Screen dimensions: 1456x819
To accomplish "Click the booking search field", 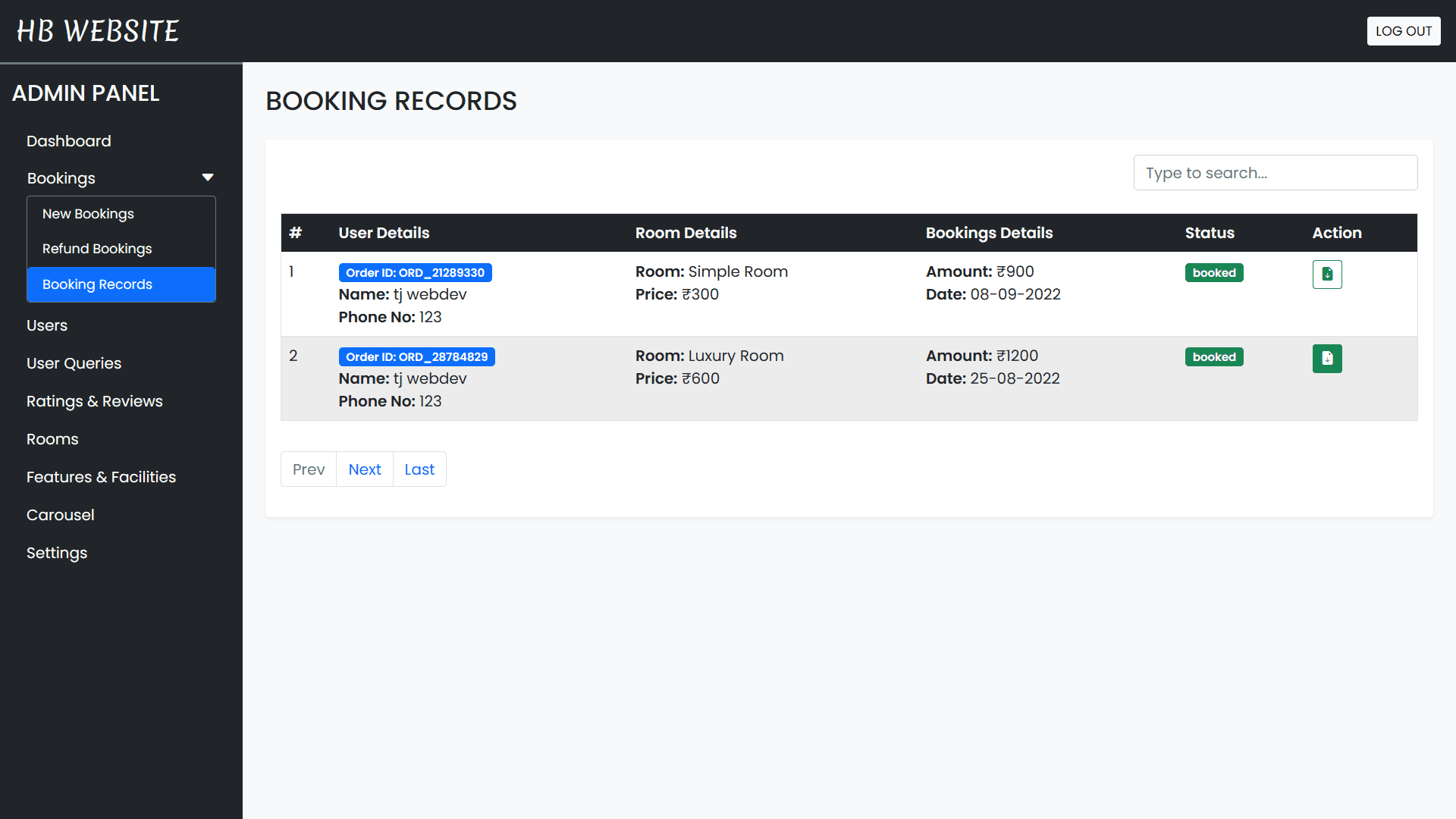I will pyautogui.click(x=1275, y=173).
